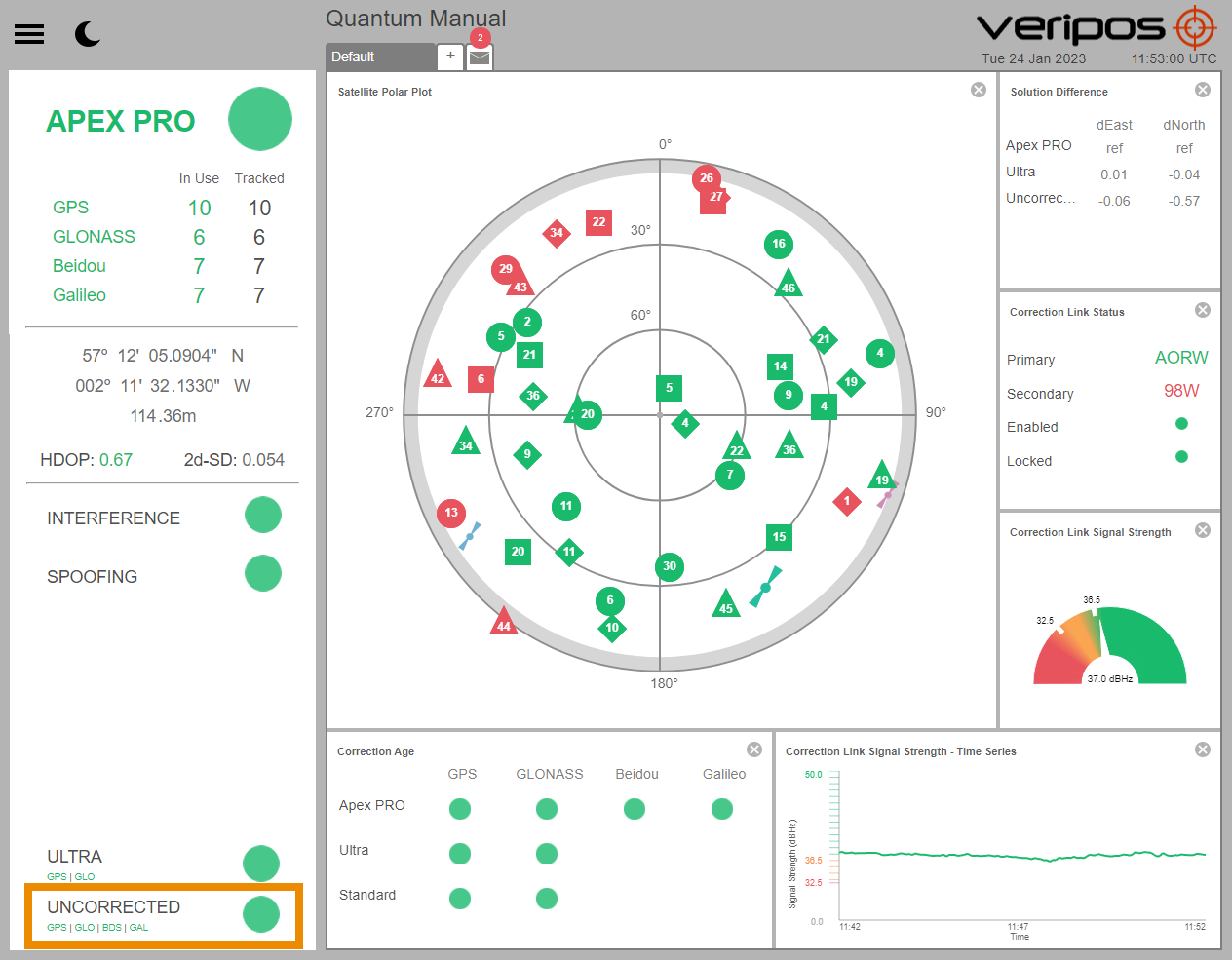Click the ULTRA status indicator
This screenshot has width=1232, height=960.
(x=261, y=864)
